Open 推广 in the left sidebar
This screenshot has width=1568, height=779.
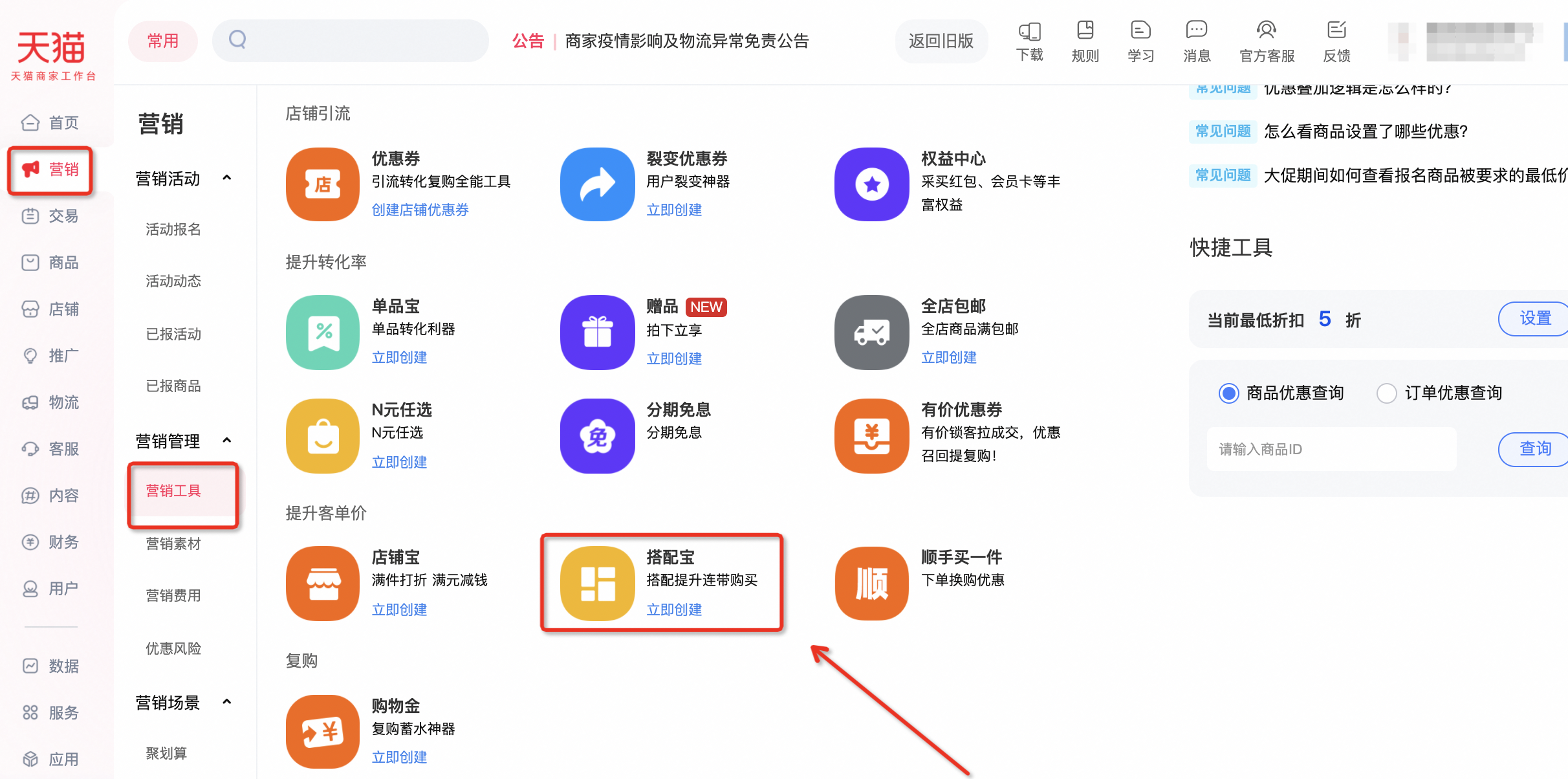[50, 355]
